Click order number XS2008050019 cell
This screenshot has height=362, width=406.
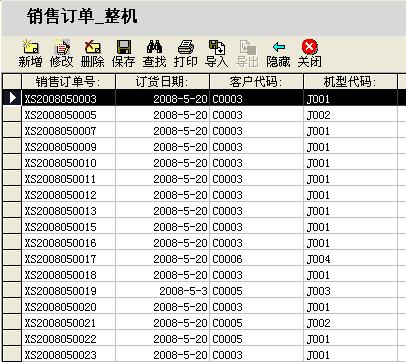pyautogui.click(x=68, y=291)
